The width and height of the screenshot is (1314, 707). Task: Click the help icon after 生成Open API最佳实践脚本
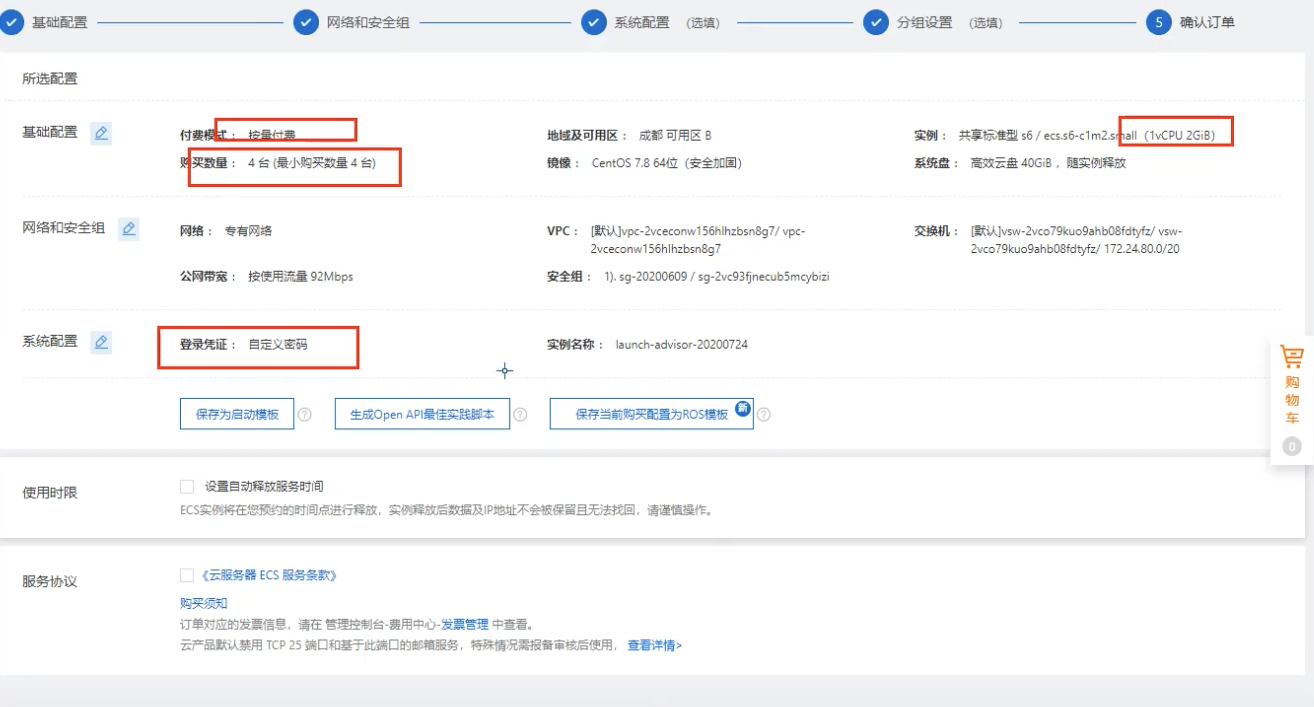(521, 413)
